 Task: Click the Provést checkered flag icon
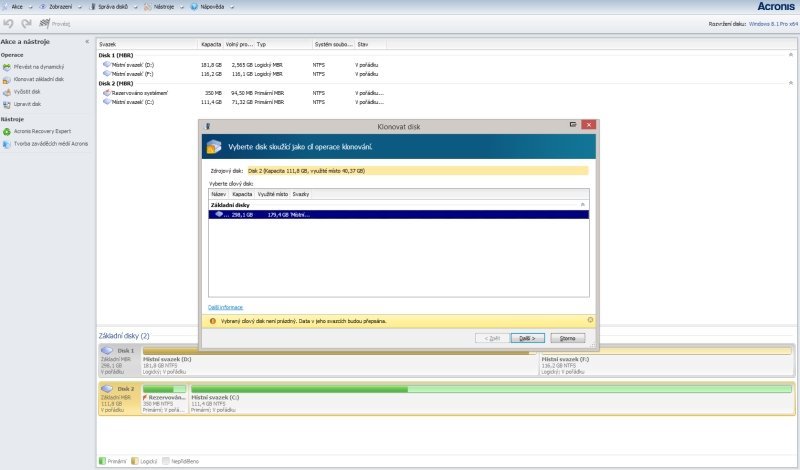42,23
